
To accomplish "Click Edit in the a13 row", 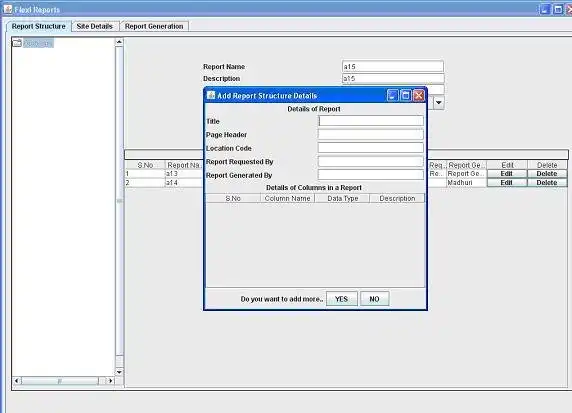I will (507, 174).
